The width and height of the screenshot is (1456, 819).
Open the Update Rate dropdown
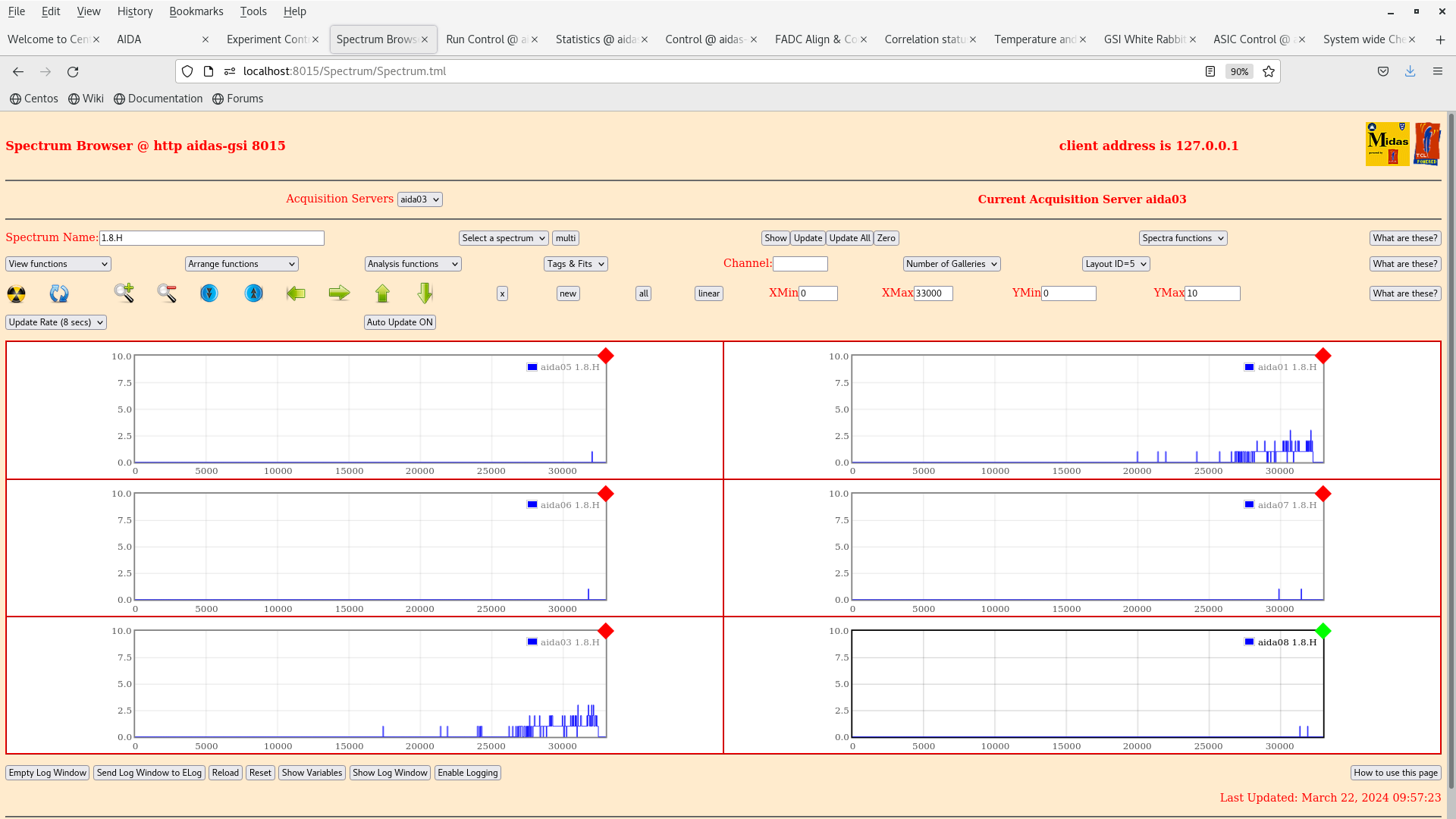56,322
